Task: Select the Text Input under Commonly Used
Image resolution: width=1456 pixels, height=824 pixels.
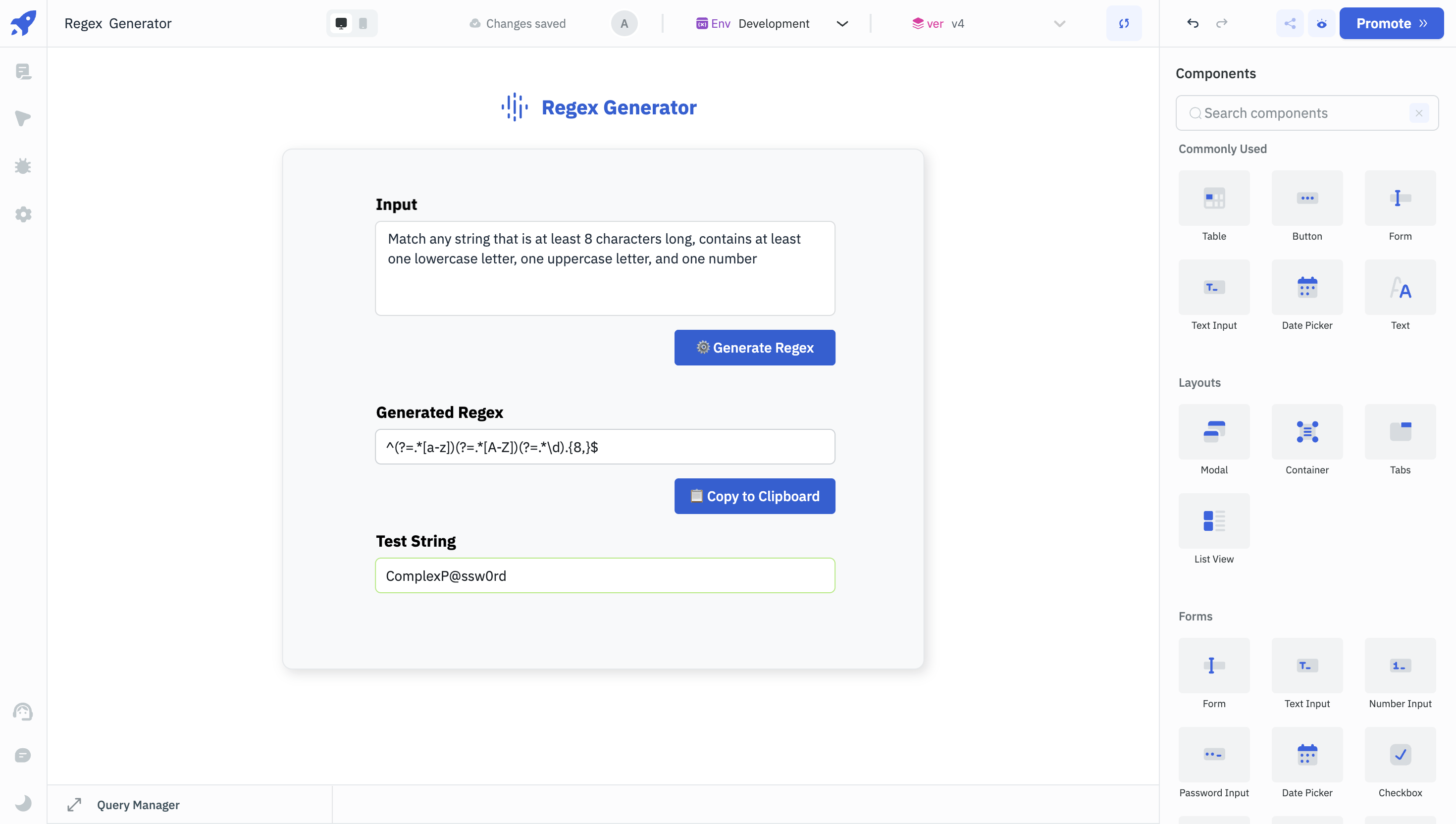Action: (1214, 296)
